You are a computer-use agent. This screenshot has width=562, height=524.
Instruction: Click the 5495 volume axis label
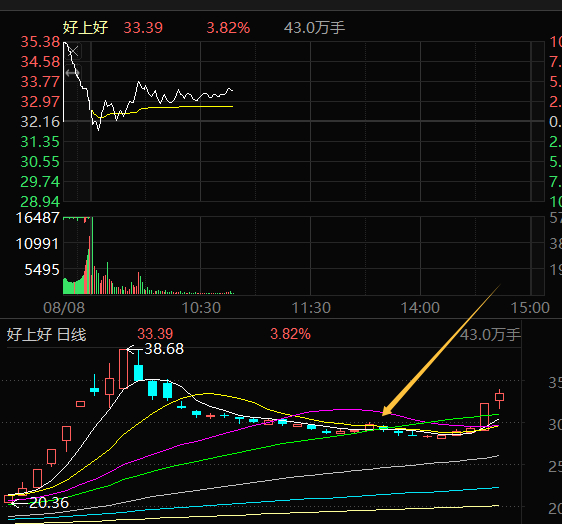42,270
